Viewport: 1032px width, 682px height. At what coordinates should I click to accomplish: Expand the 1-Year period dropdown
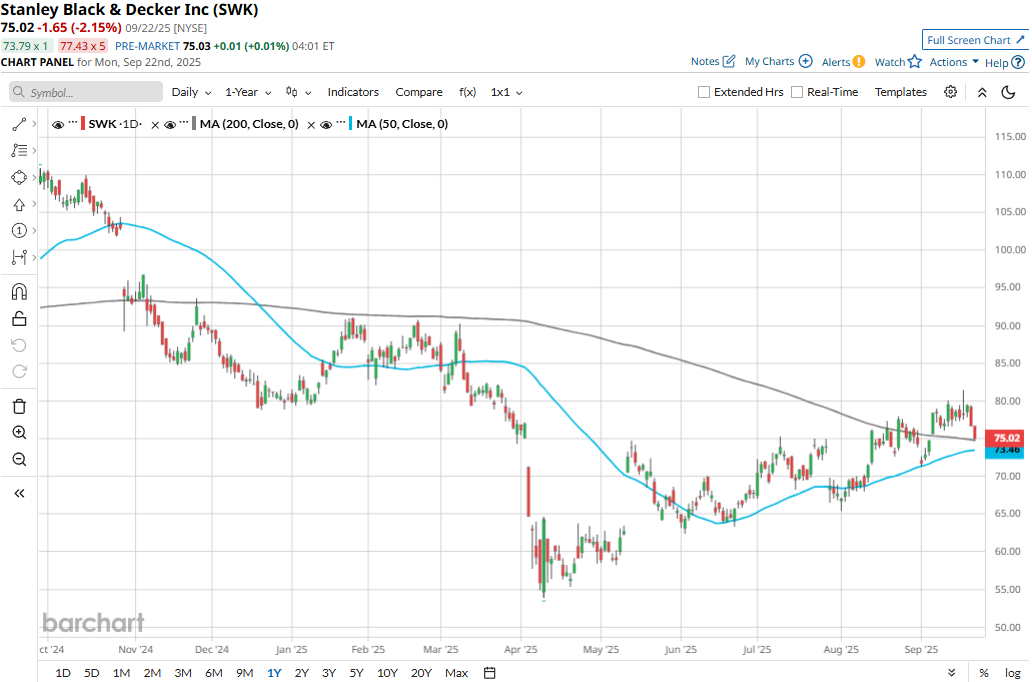click(x=247, y=92)
